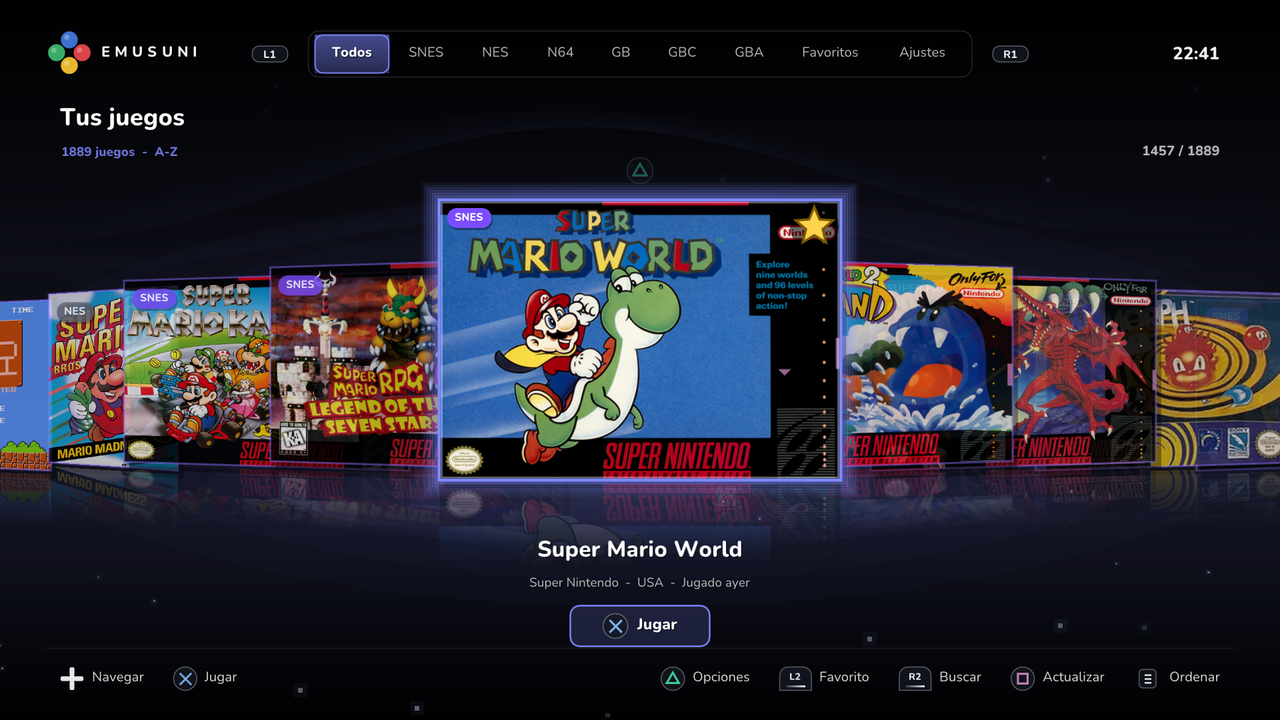Click the Opciones label in footer

pos(721,677)
